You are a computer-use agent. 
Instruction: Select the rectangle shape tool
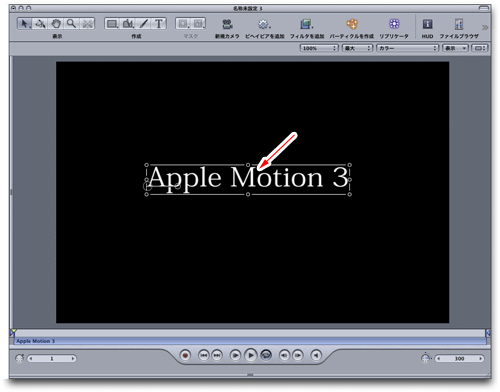pos(112,24)
